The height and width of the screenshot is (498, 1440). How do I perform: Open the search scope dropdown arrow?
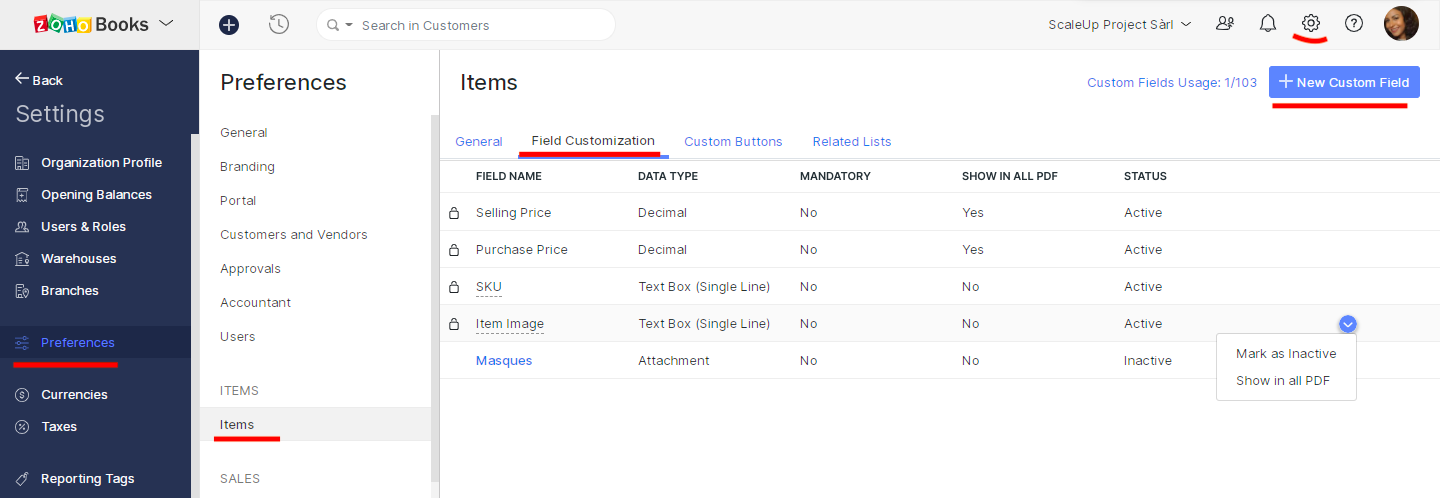349,25
